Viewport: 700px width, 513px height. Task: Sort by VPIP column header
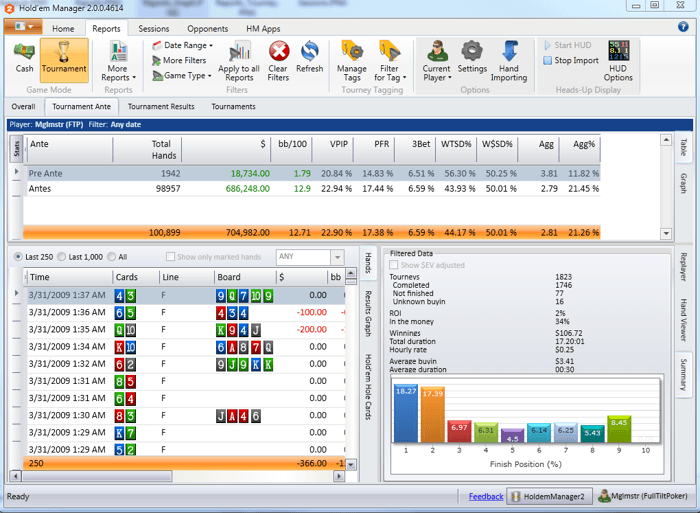click(333, 150)
